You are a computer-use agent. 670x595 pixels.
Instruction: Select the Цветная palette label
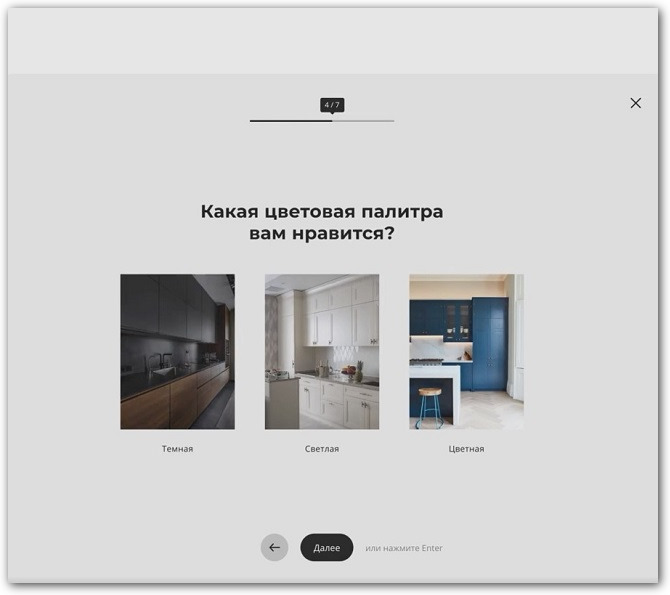pyautogui.click(x=466, y=449)
